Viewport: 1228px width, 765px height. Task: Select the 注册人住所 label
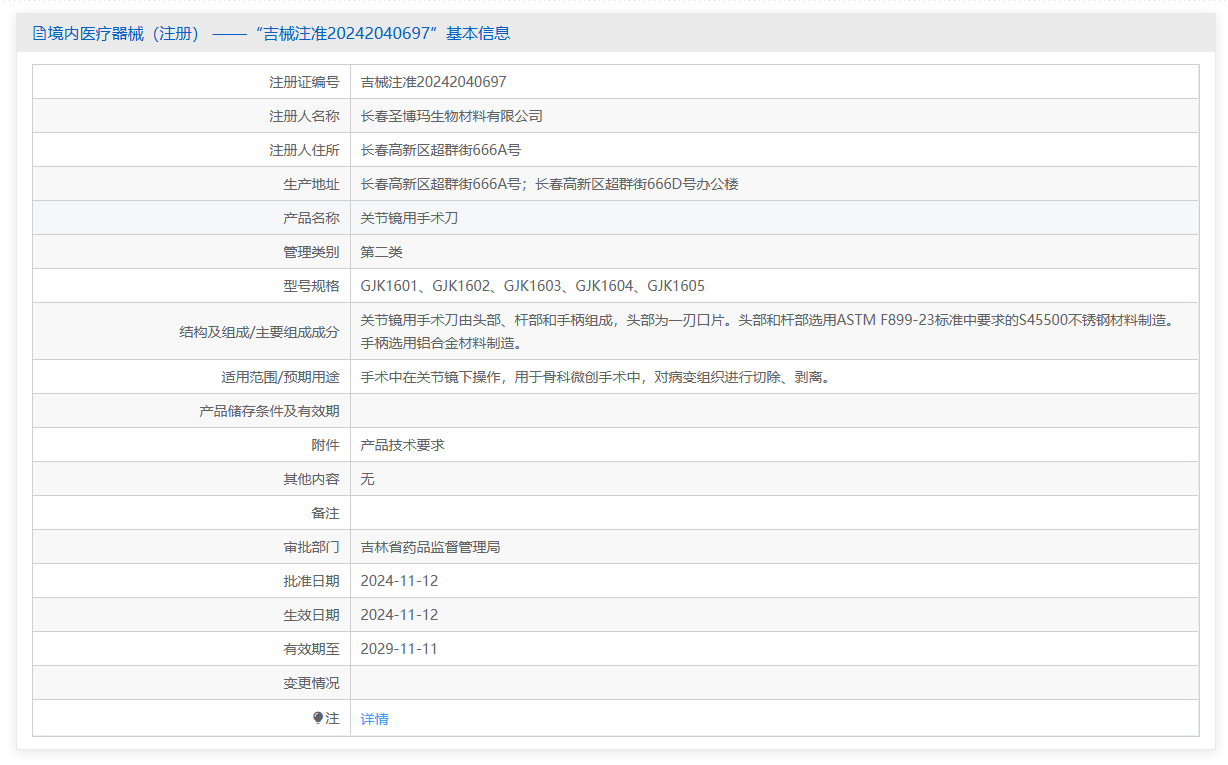[304, 150]
